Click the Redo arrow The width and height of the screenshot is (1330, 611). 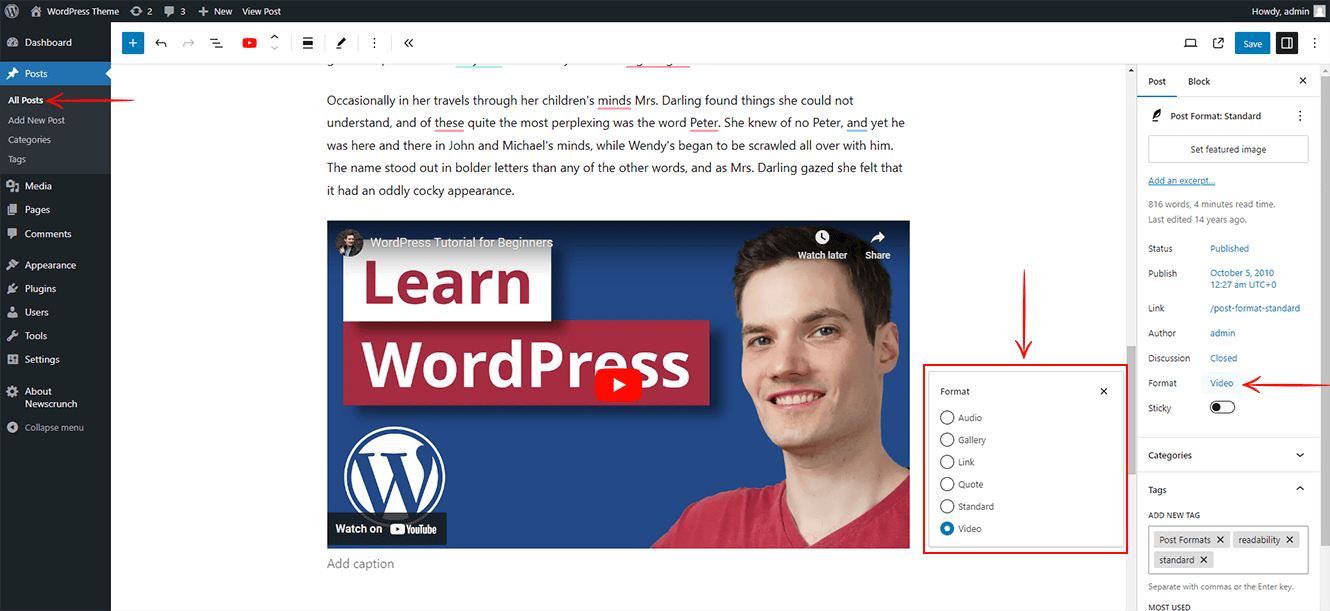pos(189,43)
